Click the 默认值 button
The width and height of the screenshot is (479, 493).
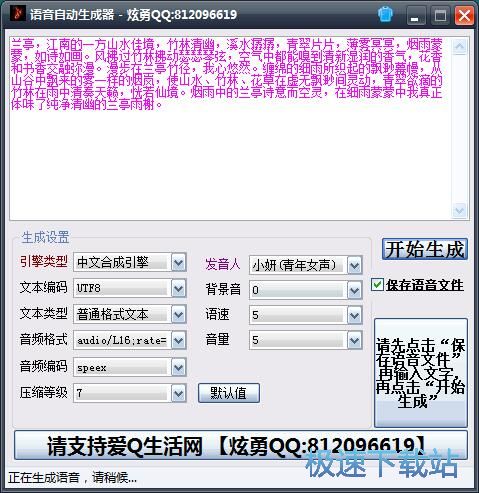click(x=229, y=393)
